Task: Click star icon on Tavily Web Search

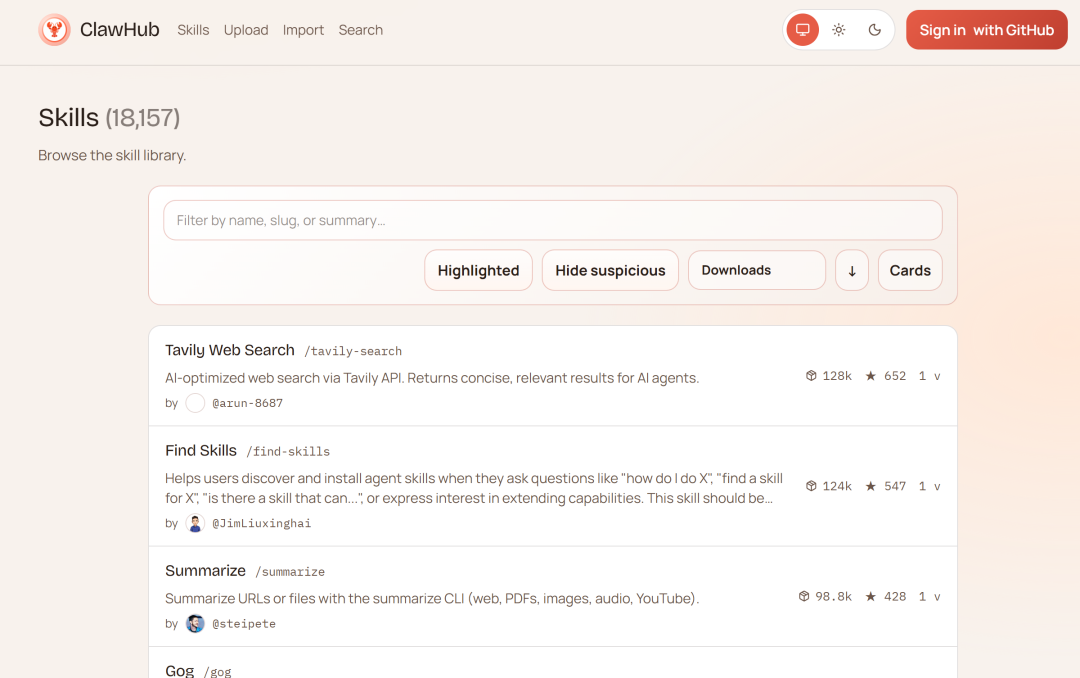Action: point(871,376)
